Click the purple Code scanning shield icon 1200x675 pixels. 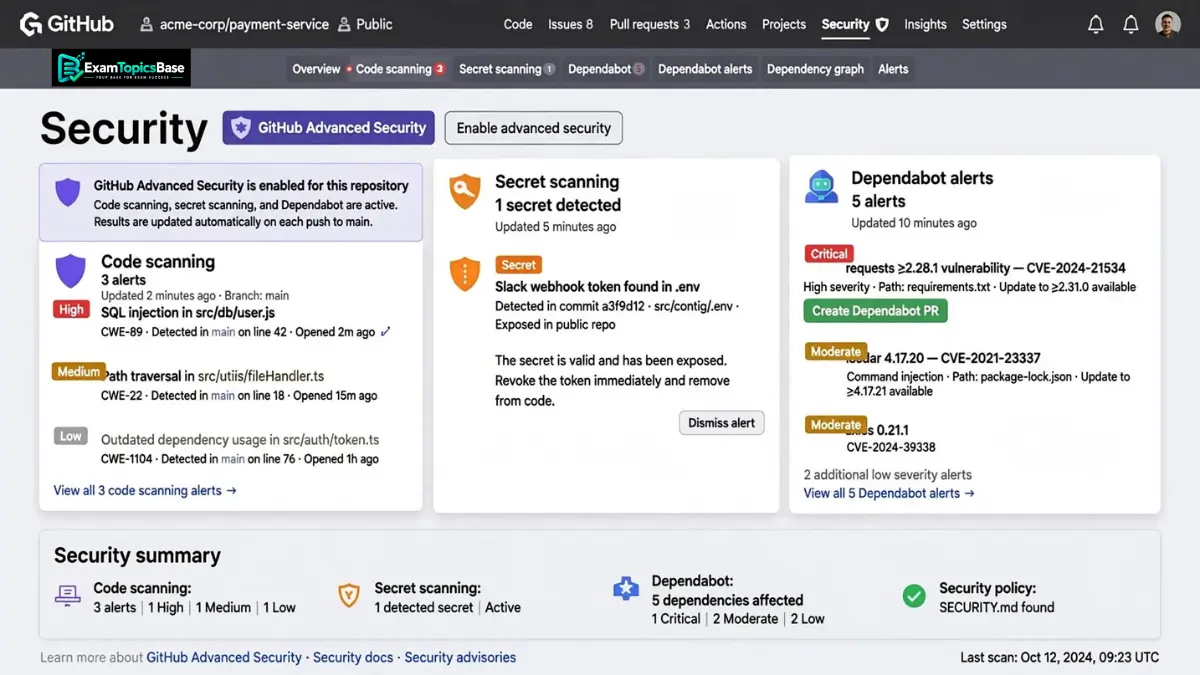[70, 271]
